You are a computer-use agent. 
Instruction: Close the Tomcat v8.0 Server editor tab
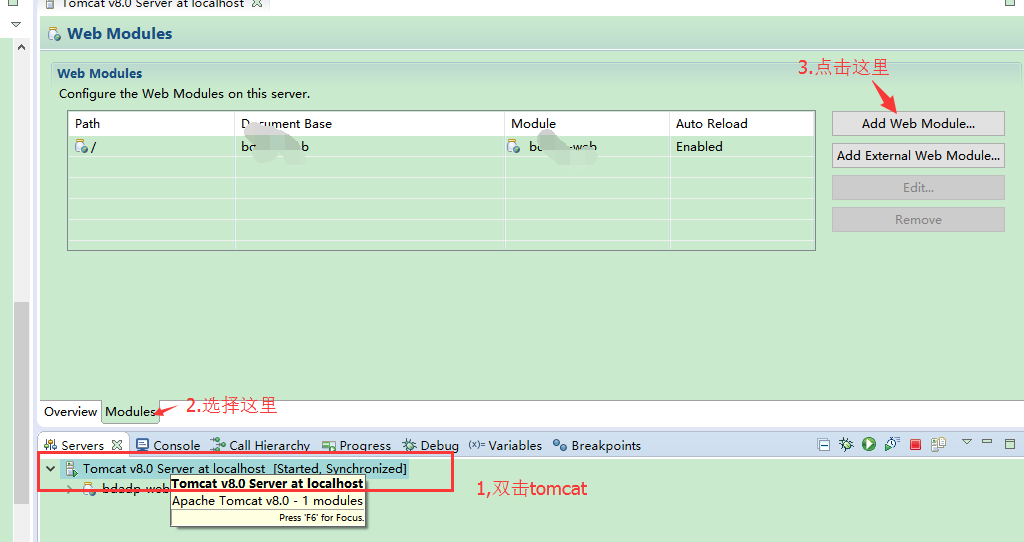pyautogui.click(x=257, y=3)
